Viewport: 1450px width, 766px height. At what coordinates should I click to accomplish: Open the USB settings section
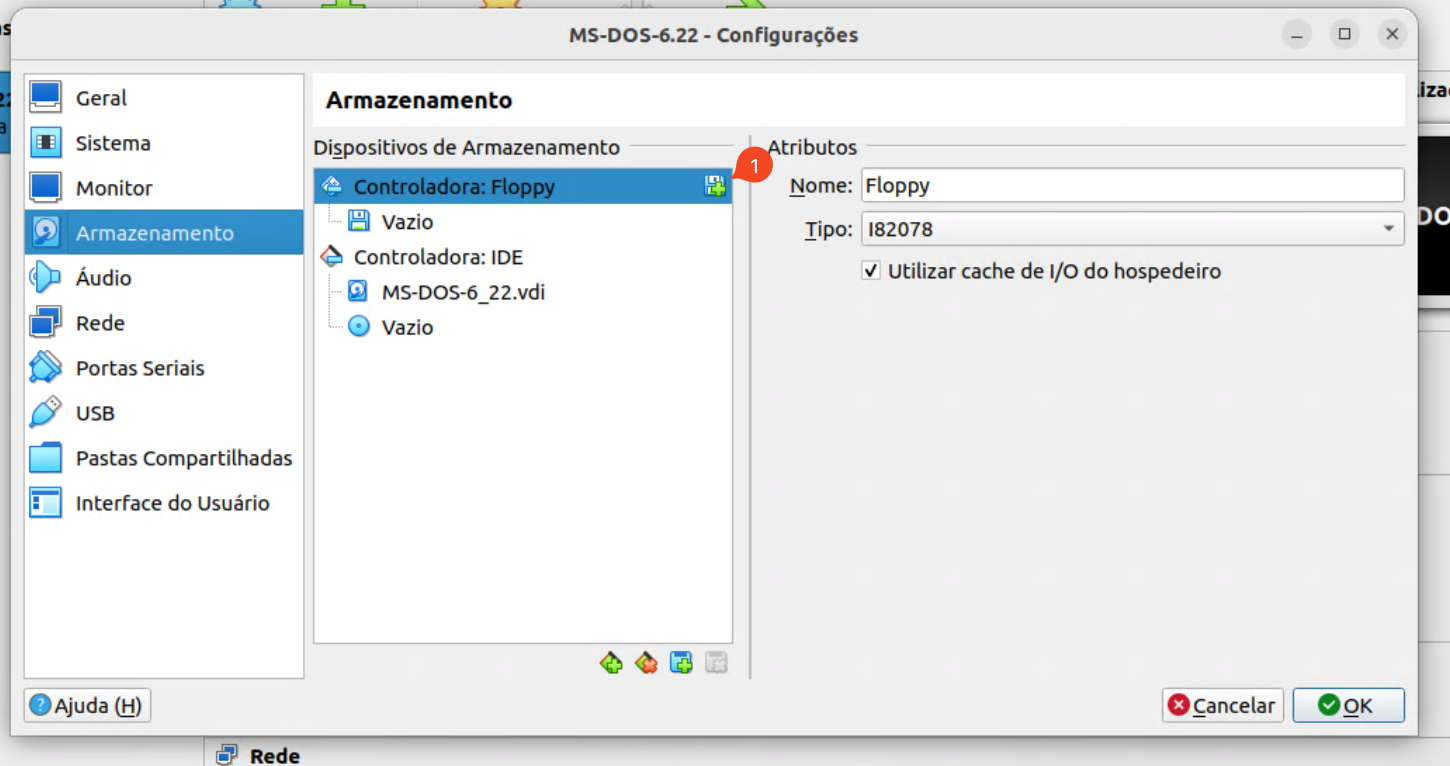pyautogui.click(x=95, y=413)
